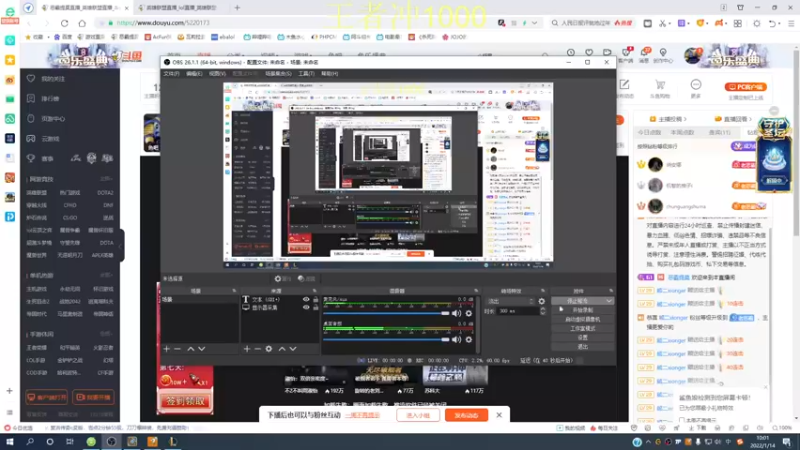The image size is (800, 450).
Task: Move source up in sources list
Action: tap(282, 349)
